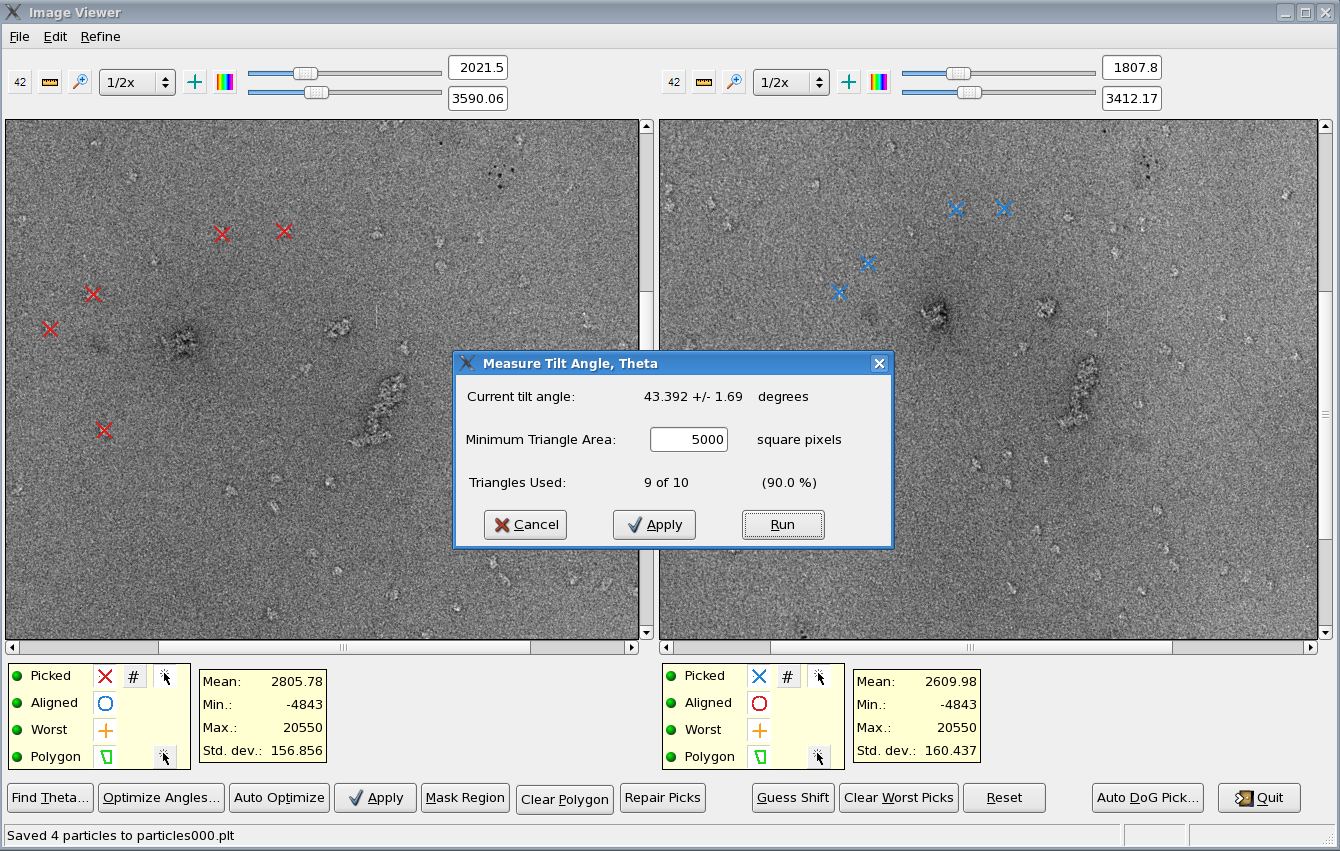
Task: Toggle the Worst indicator in right panel
Action: [x=671, y=730]
